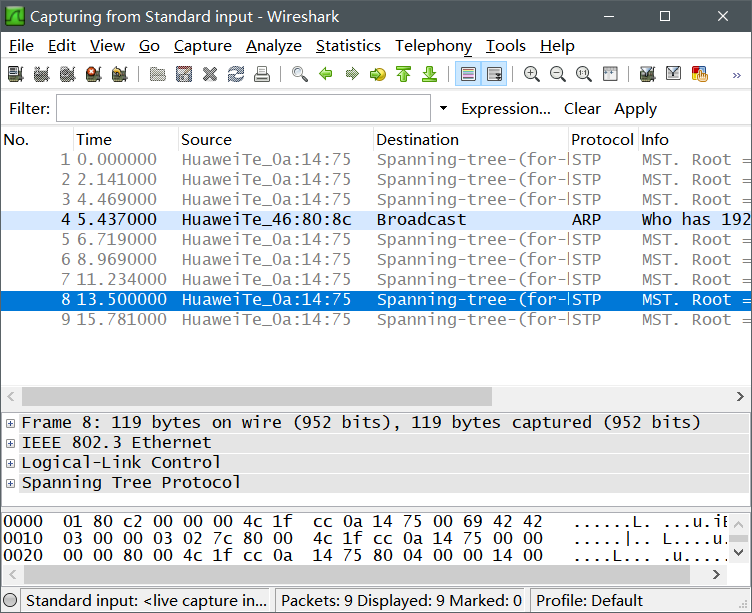Sort by the Info column header
This screenshot has height=613, width=752.
click(x=694, y=140)
